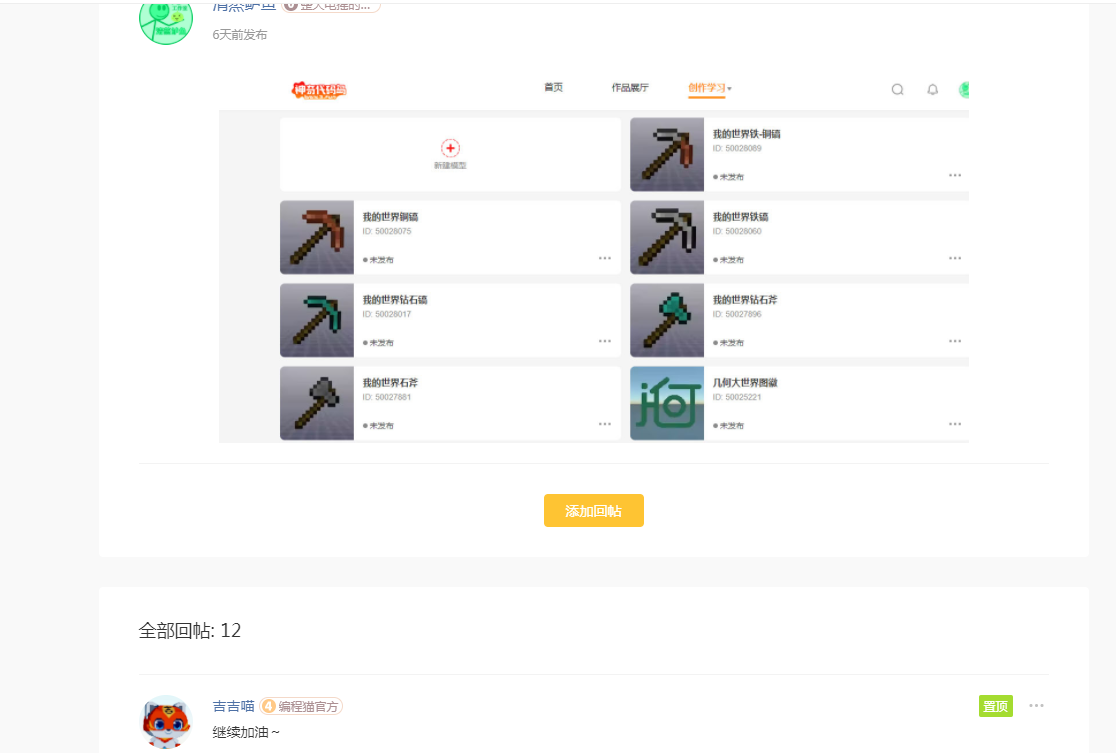Image resolution: width=1116 pixels, height=754 pixels.
Task: Click the 未发布 status on the 我的世界铁镐 card
Action: (x=728, y=260)
